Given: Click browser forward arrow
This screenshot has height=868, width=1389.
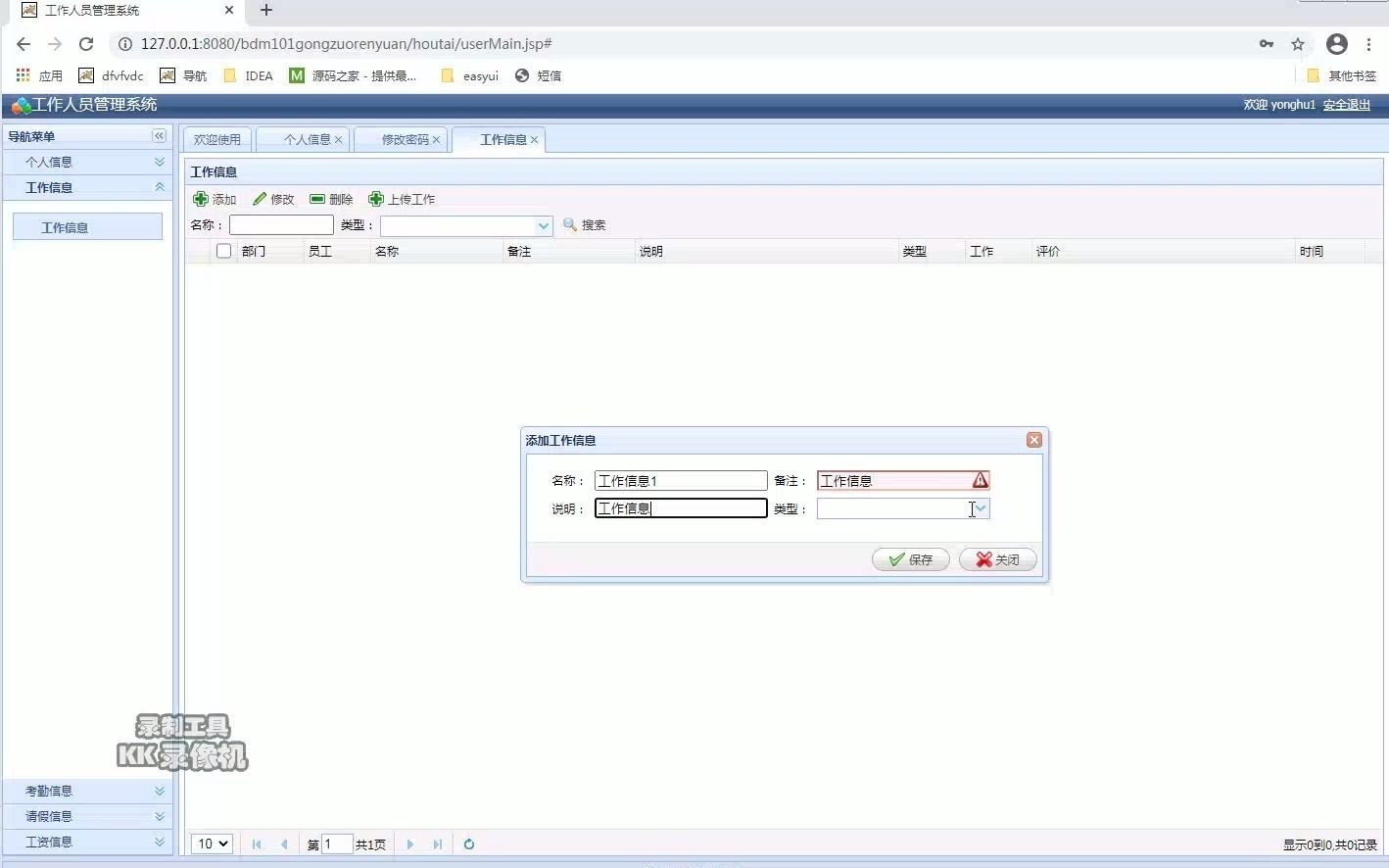Looking at the screenshot, I should pos(55,44).
